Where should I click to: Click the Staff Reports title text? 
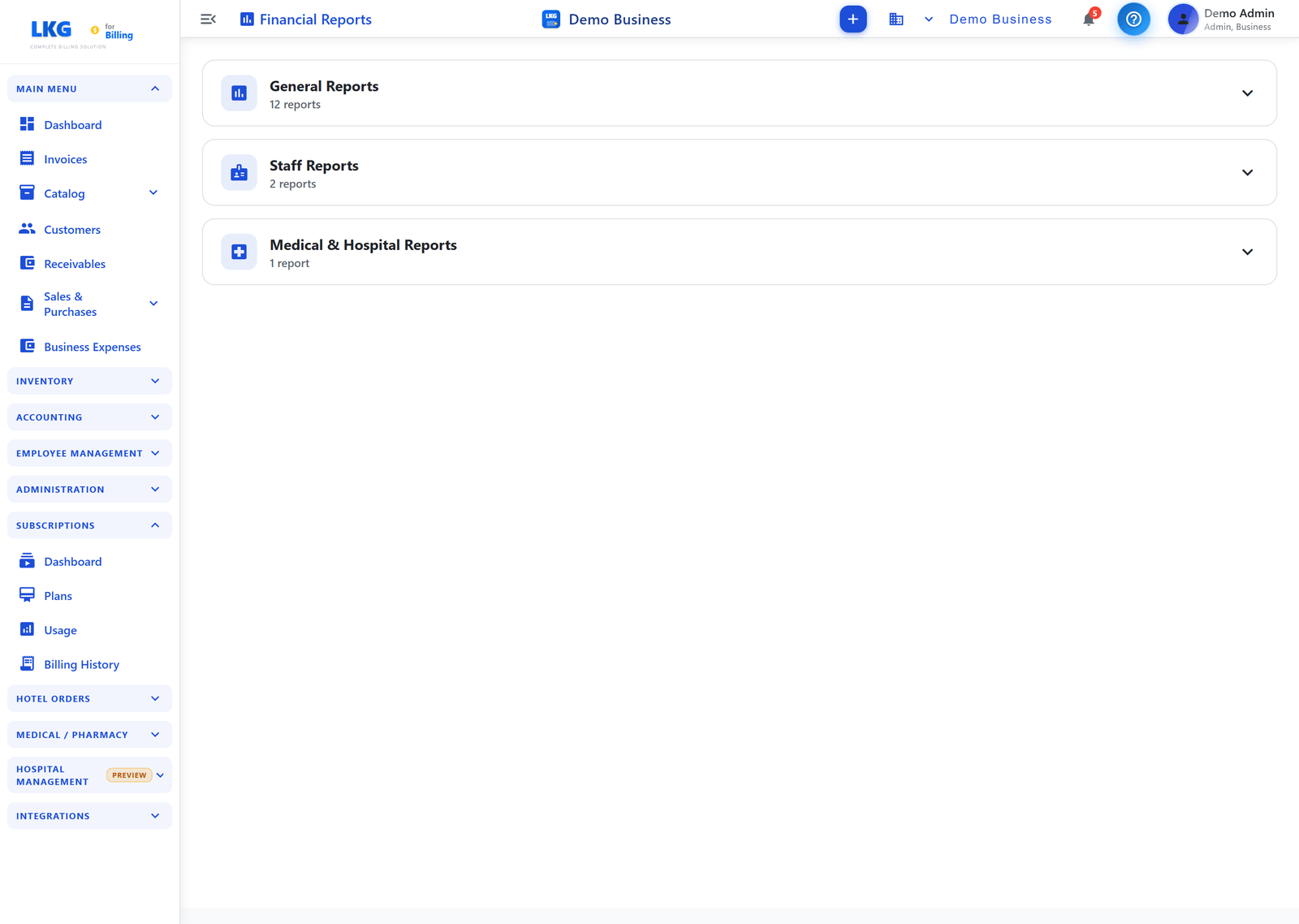314,166
